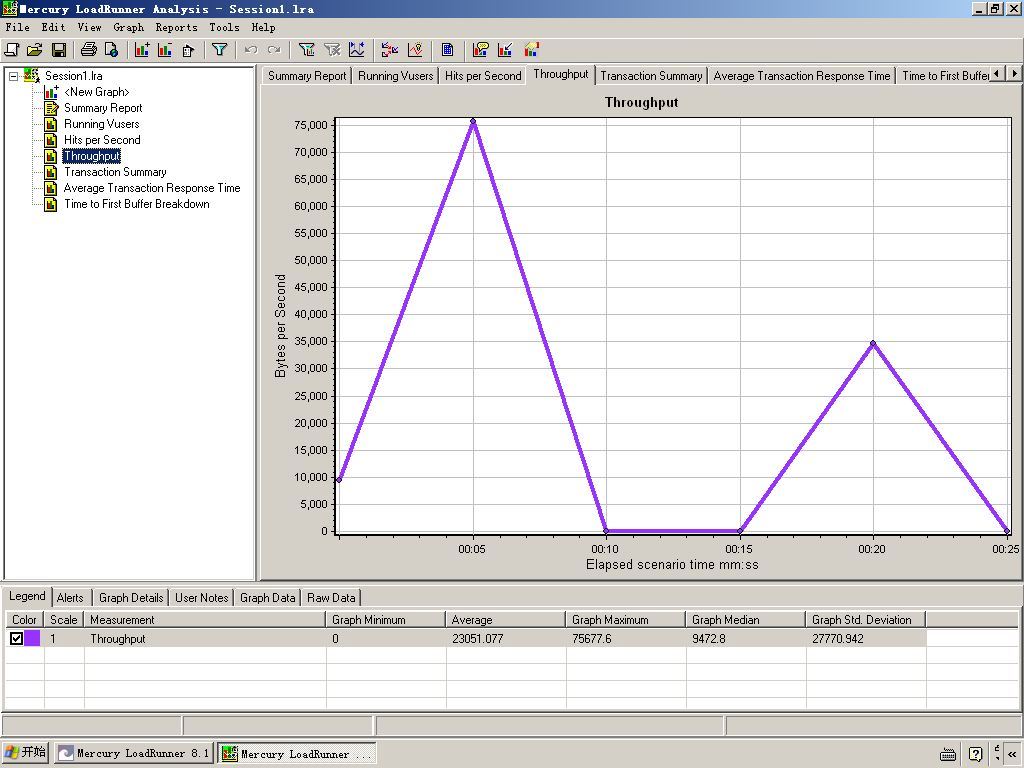The height and width of the screenshot is (768, 1024).
Task: Click the Start button on taskbar
Action: [x=26, y=753]
